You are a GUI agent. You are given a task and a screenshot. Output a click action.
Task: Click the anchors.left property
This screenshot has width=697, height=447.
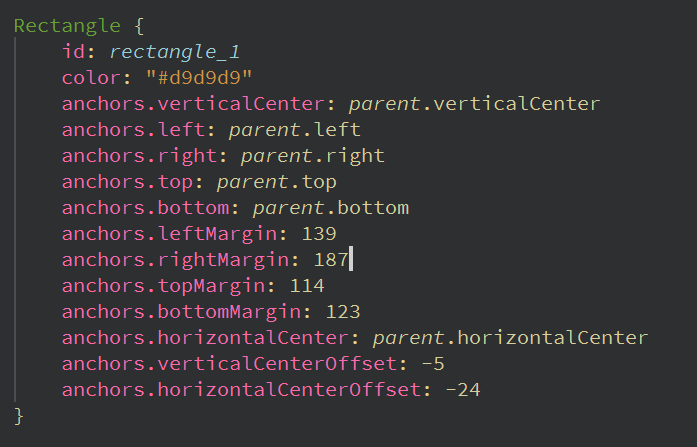[x=133, y=130]
